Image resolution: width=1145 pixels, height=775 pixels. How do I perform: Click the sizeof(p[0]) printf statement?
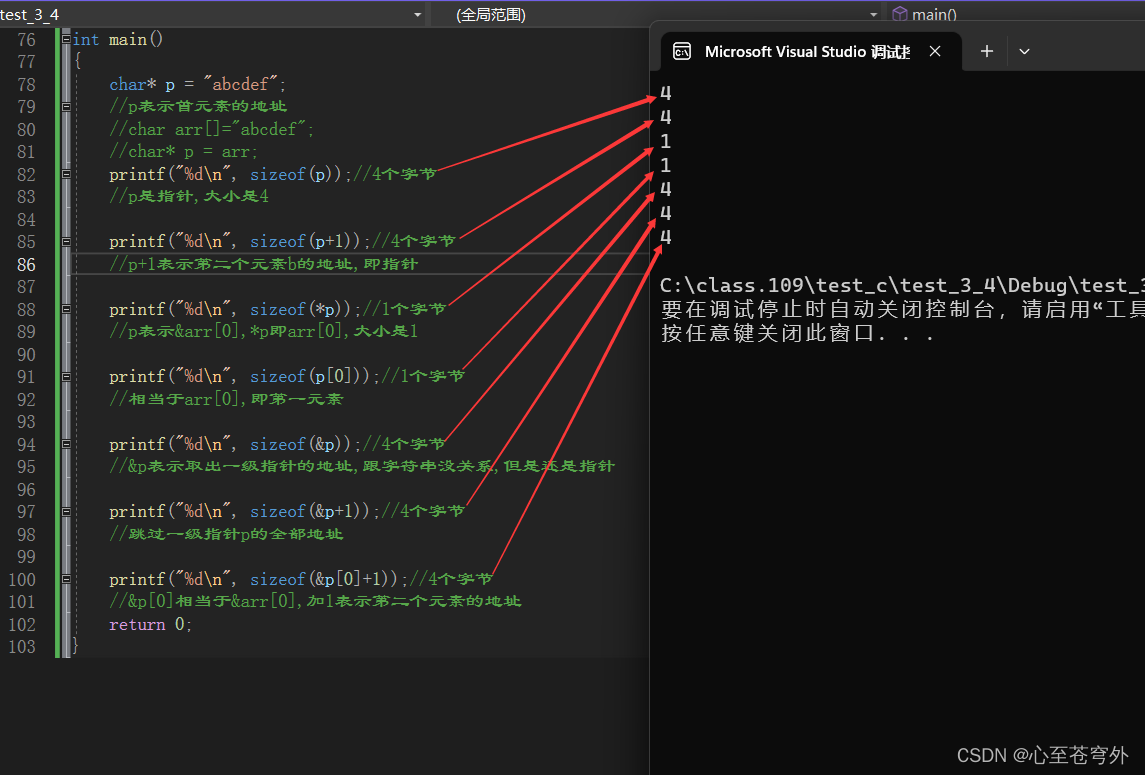(x=244, y=377)
